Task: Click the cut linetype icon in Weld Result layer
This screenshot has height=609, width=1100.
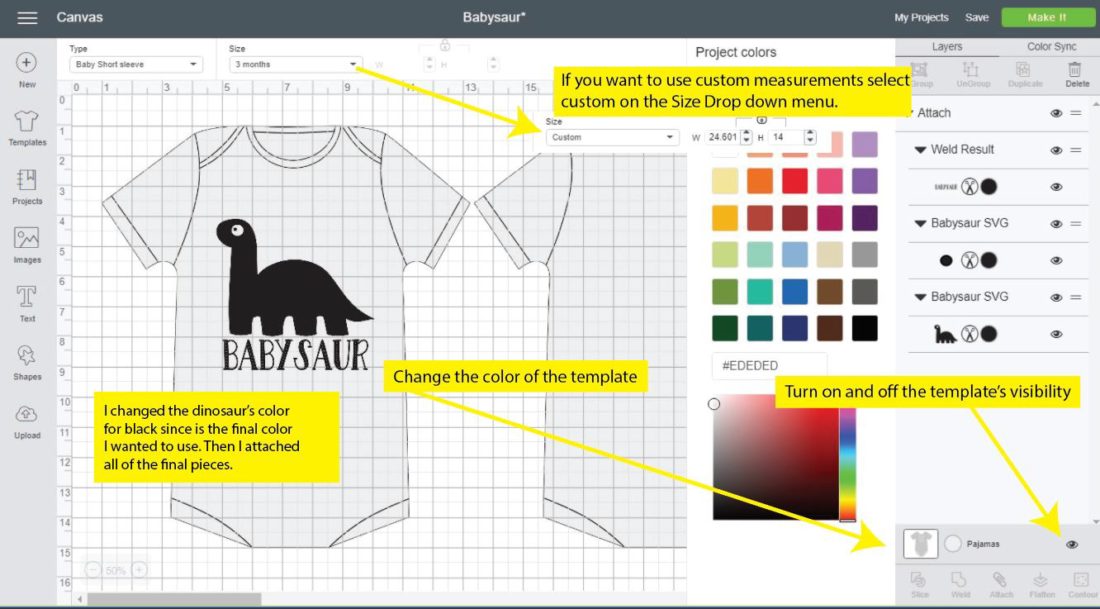Action: pyautogui.click(x=970, y=187)
